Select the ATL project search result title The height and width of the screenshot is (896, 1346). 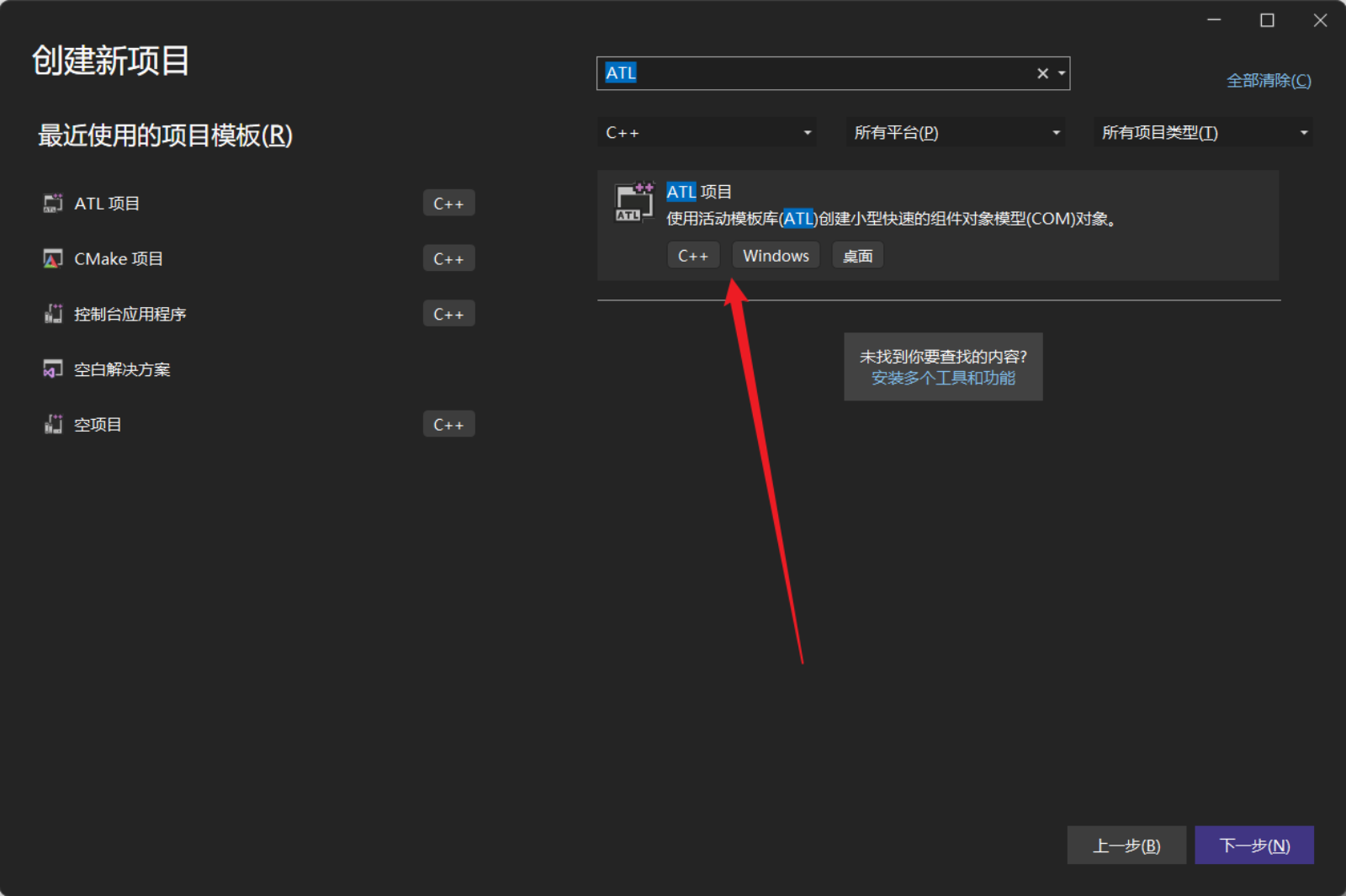[x=699, y=192]
